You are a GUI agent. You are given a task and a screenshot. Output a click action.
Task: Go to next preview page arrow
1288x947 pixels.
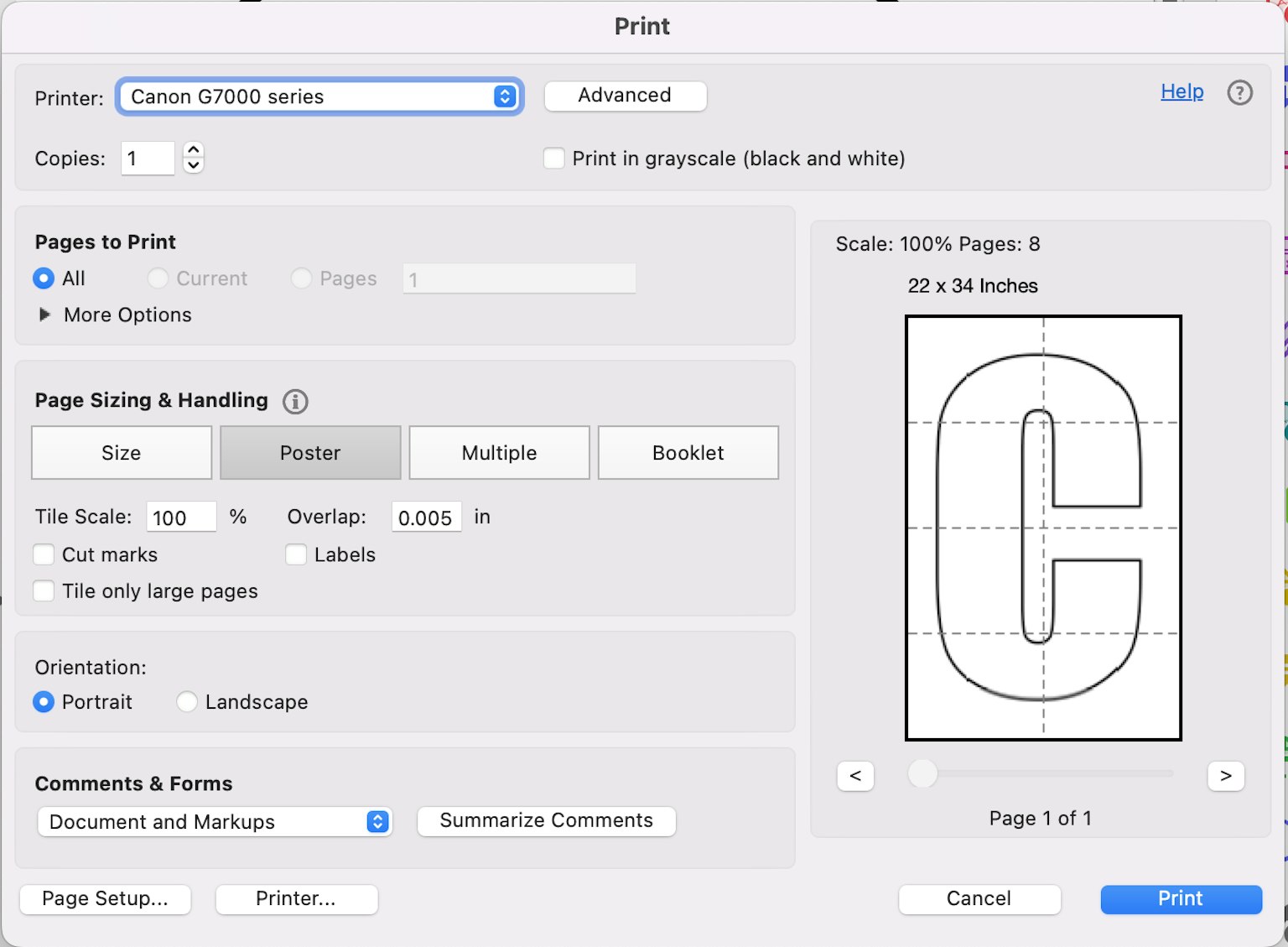(x=1226, y=776)
